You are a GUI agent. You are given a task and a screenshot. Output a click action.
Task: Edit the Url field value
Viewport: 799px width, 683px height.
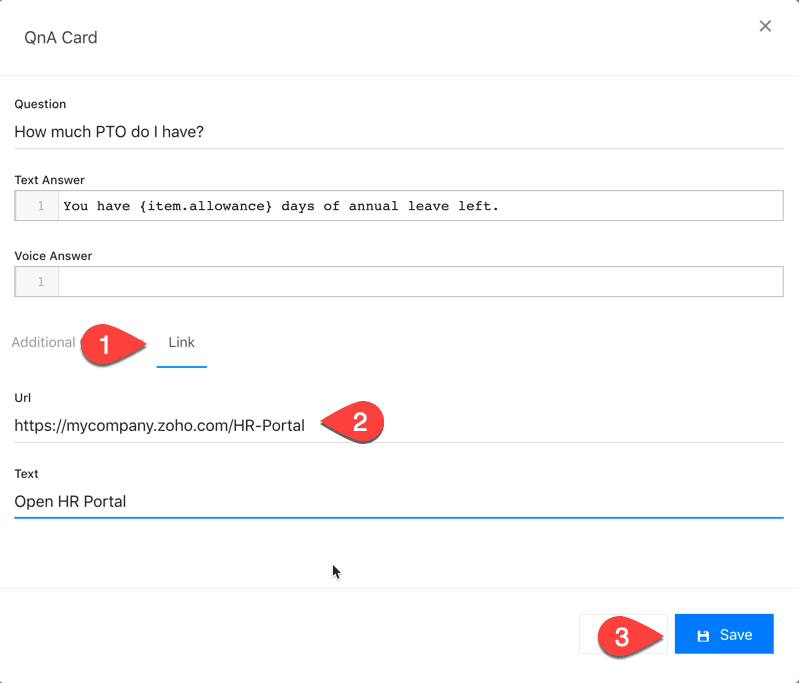398,426
